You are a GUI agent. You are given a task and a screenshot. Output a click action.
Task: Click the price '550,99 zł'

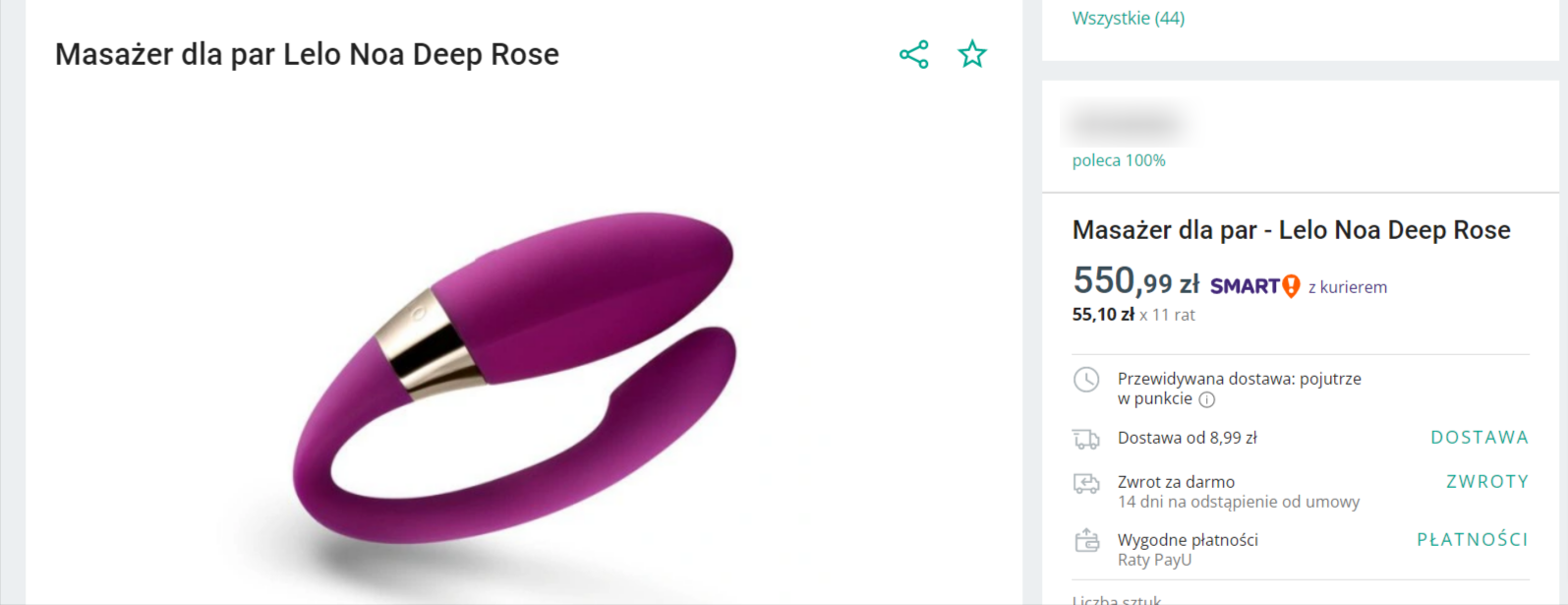click(1136, 281)
